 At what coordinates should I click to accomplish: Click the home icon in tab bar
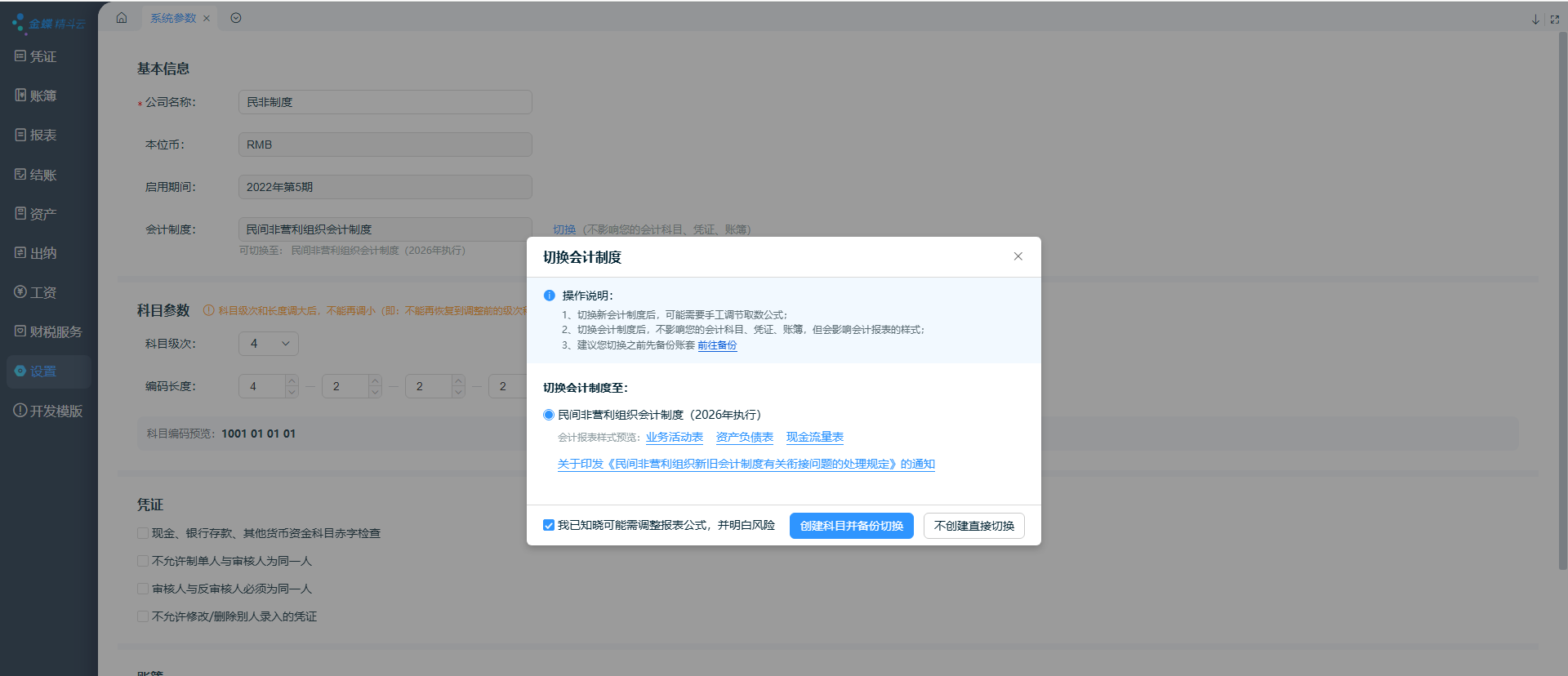(x=122, y=18)
